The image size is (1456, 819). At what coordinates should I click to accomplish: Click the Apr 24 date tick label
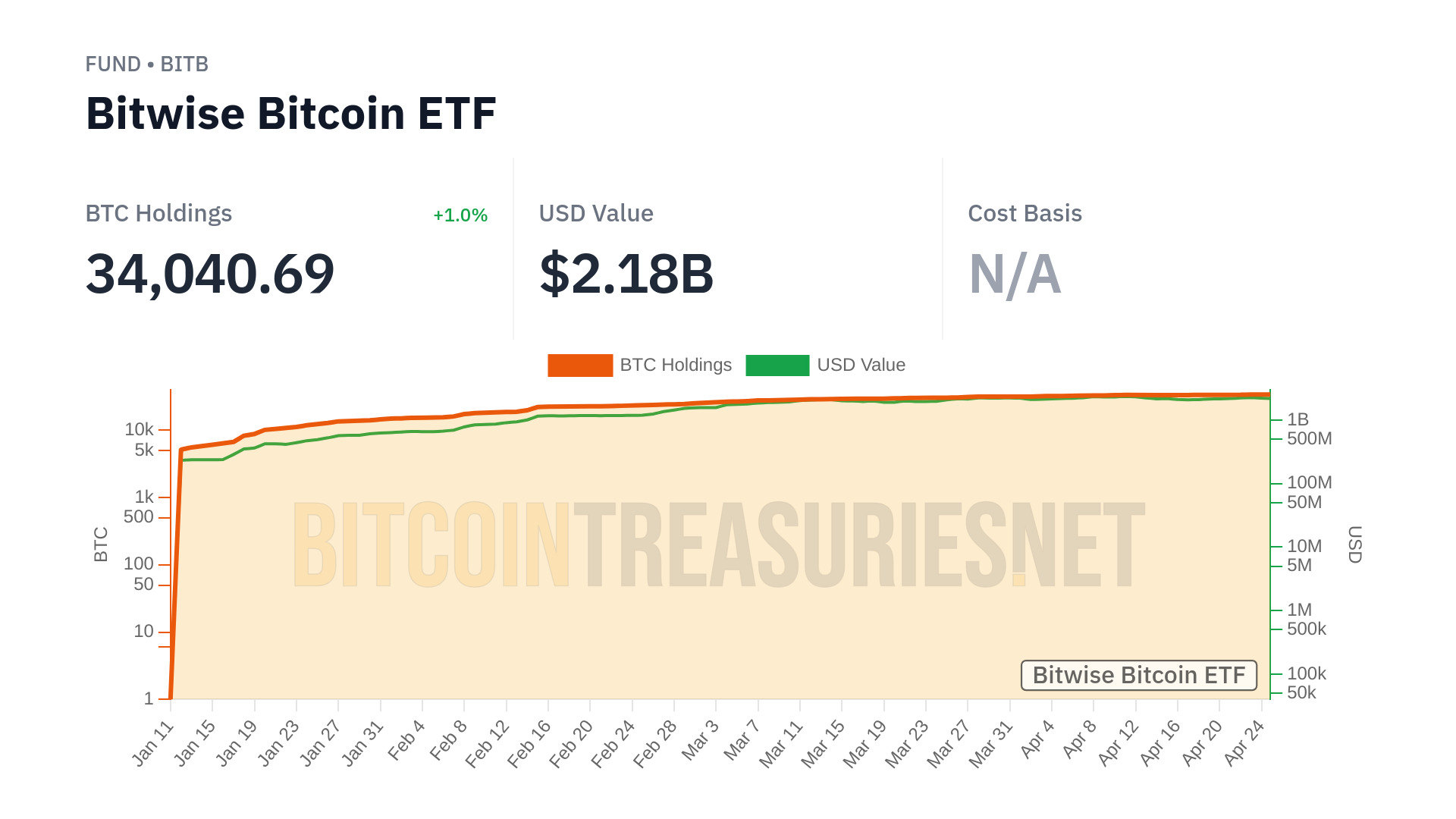pyautogui.click(x=1244, y=742)
